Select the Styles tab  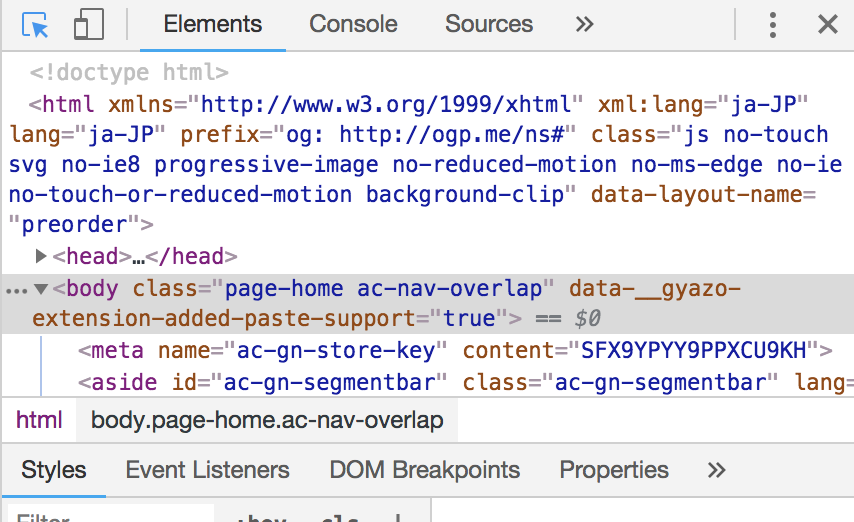54,470
